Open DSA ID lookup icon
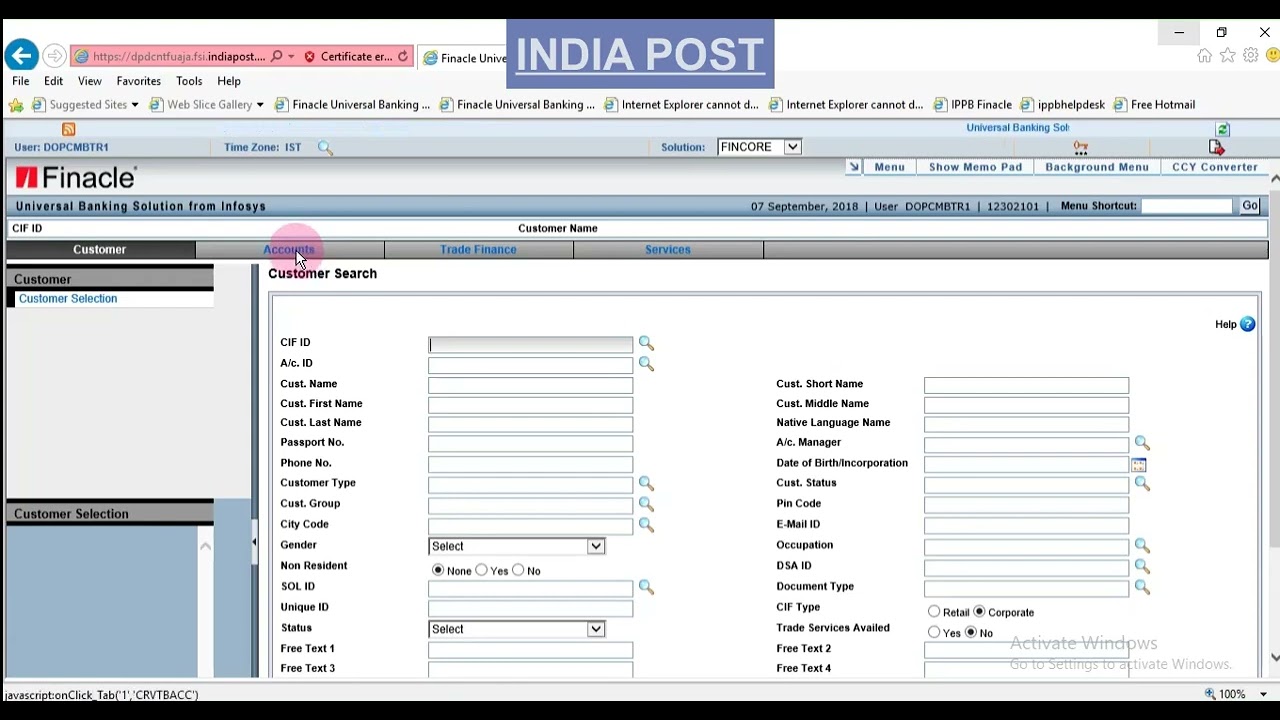 pos(1142,567)
